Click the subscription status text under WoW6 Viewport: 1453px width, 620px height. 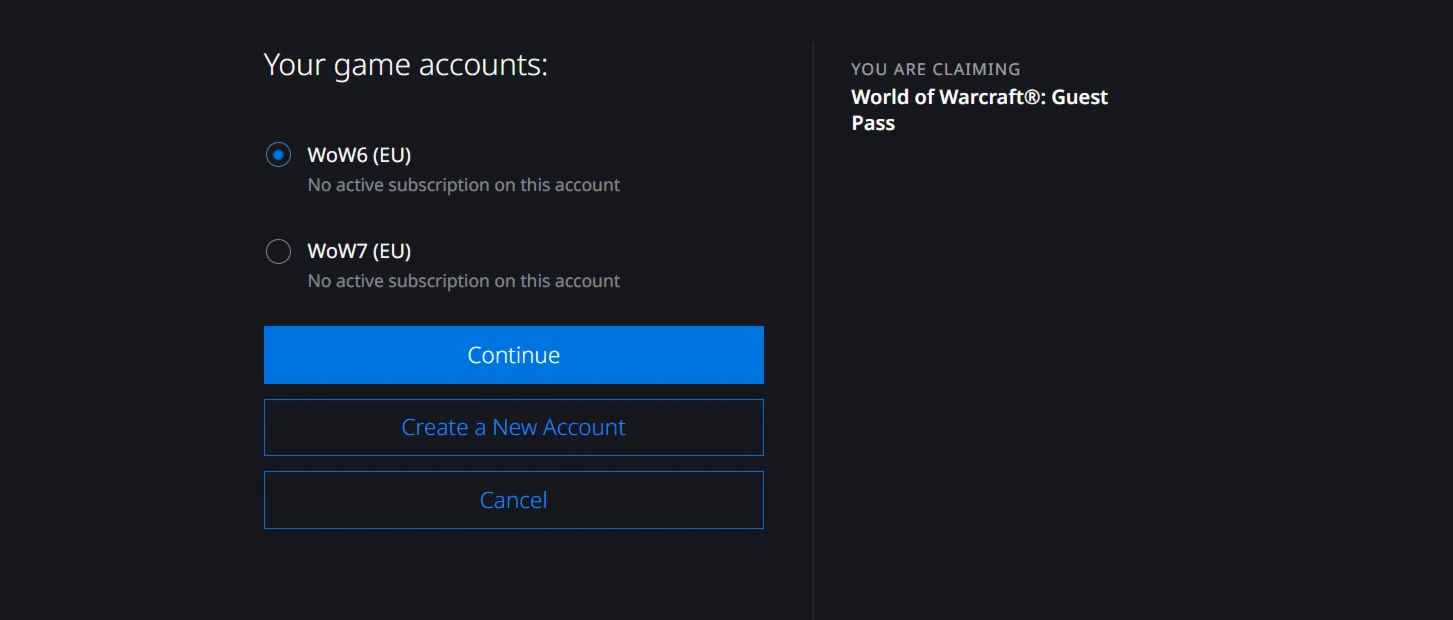pyautogui.click(x=463, y=185)
